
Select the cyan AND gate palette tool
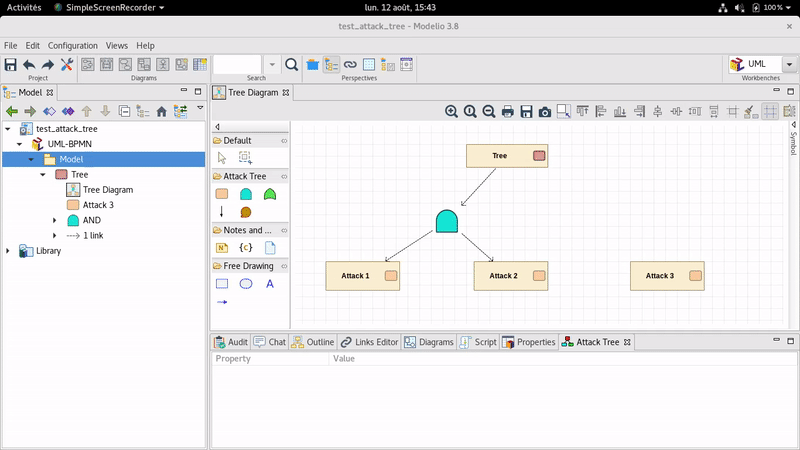point(246,194)
